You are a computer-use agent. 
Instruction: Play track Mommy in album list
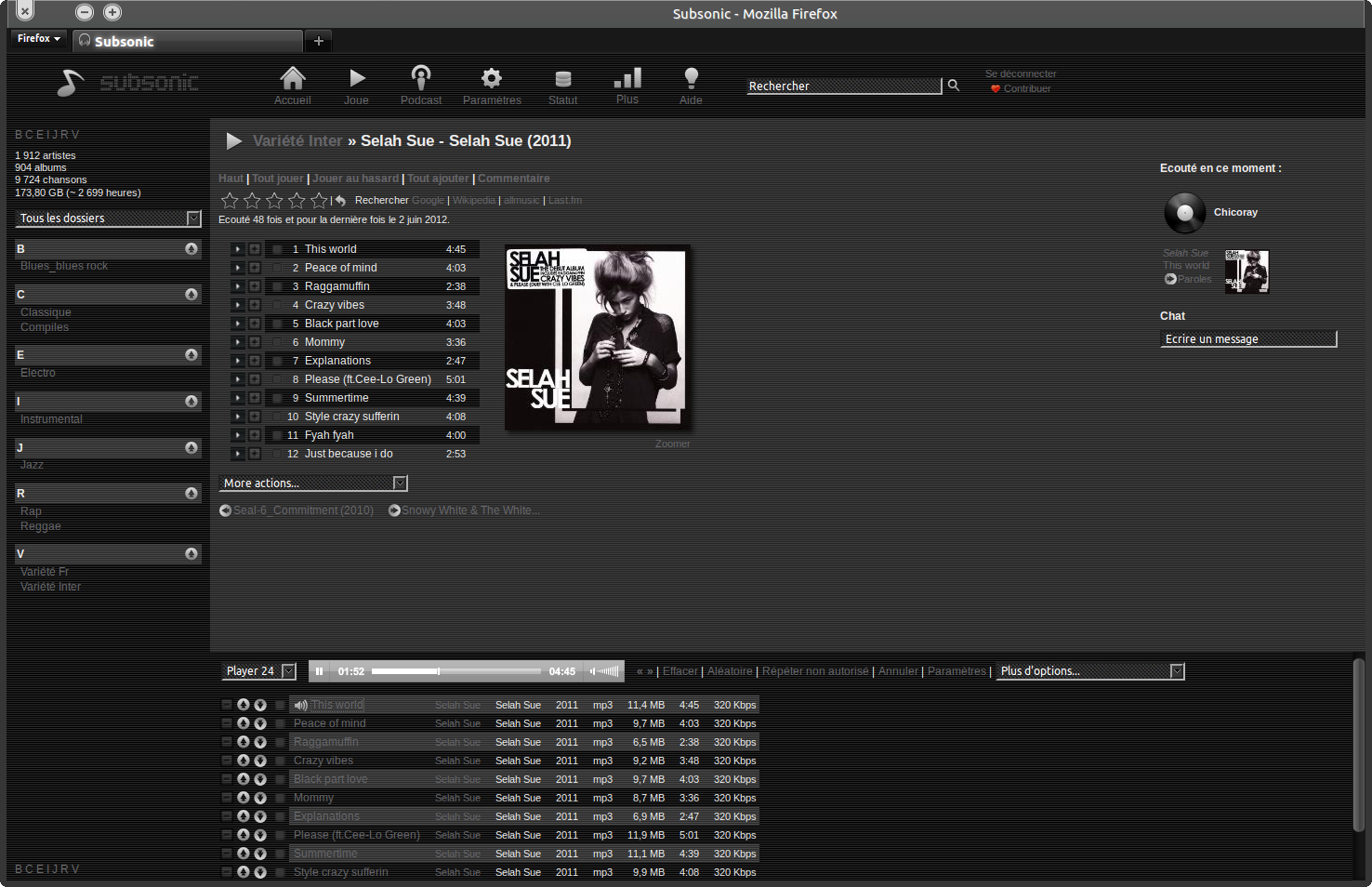click(x=238, y=342)
